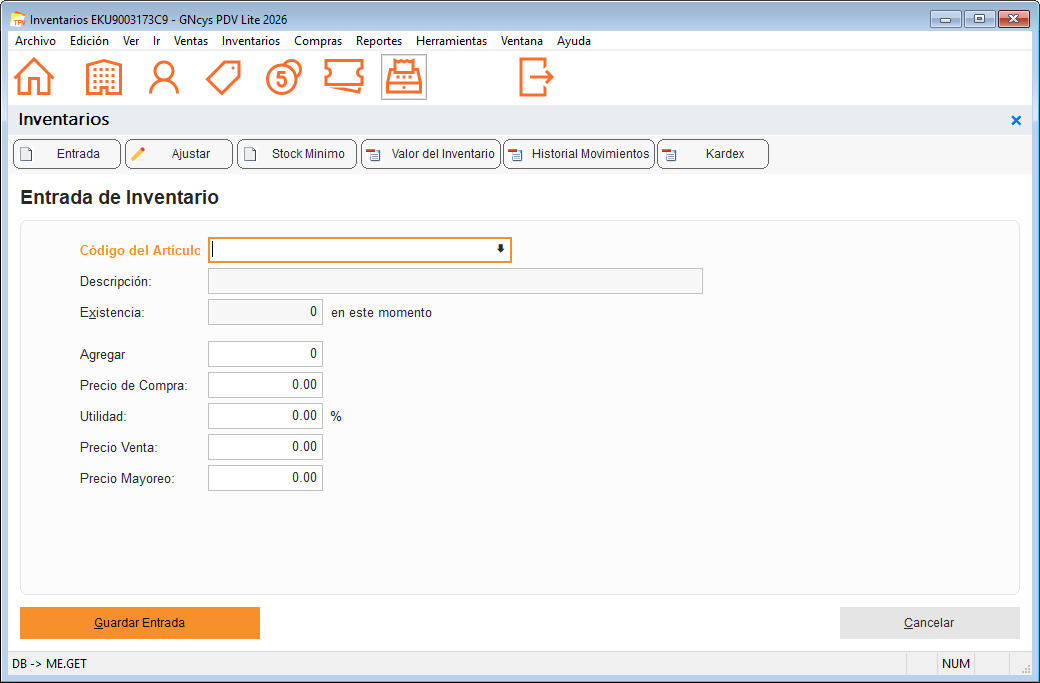Open the Inventarios menu
Viewport: 1040px width, 683px height.
[251, 41]
